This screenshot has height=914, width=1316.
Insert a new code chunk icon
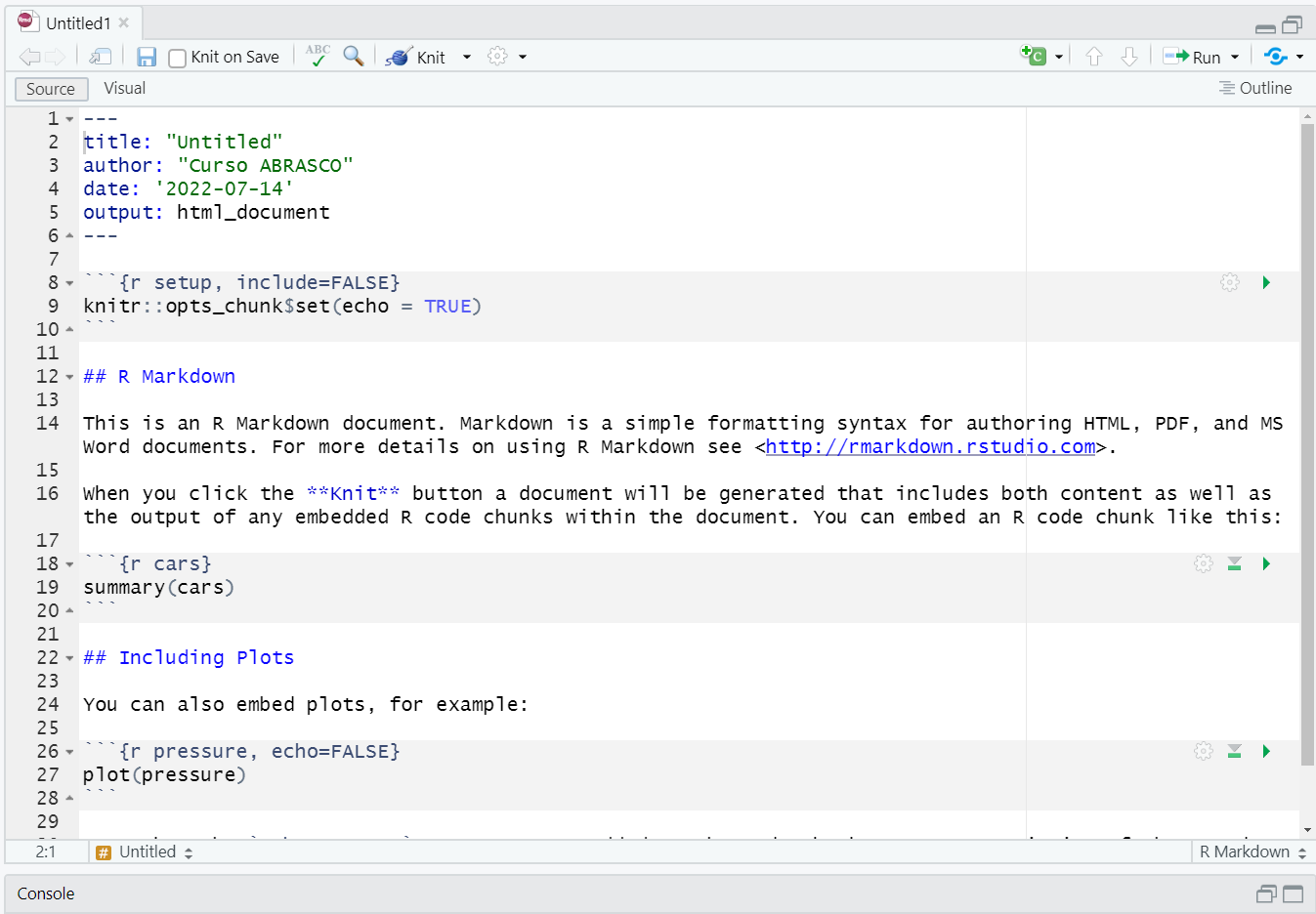(1034, 57)
